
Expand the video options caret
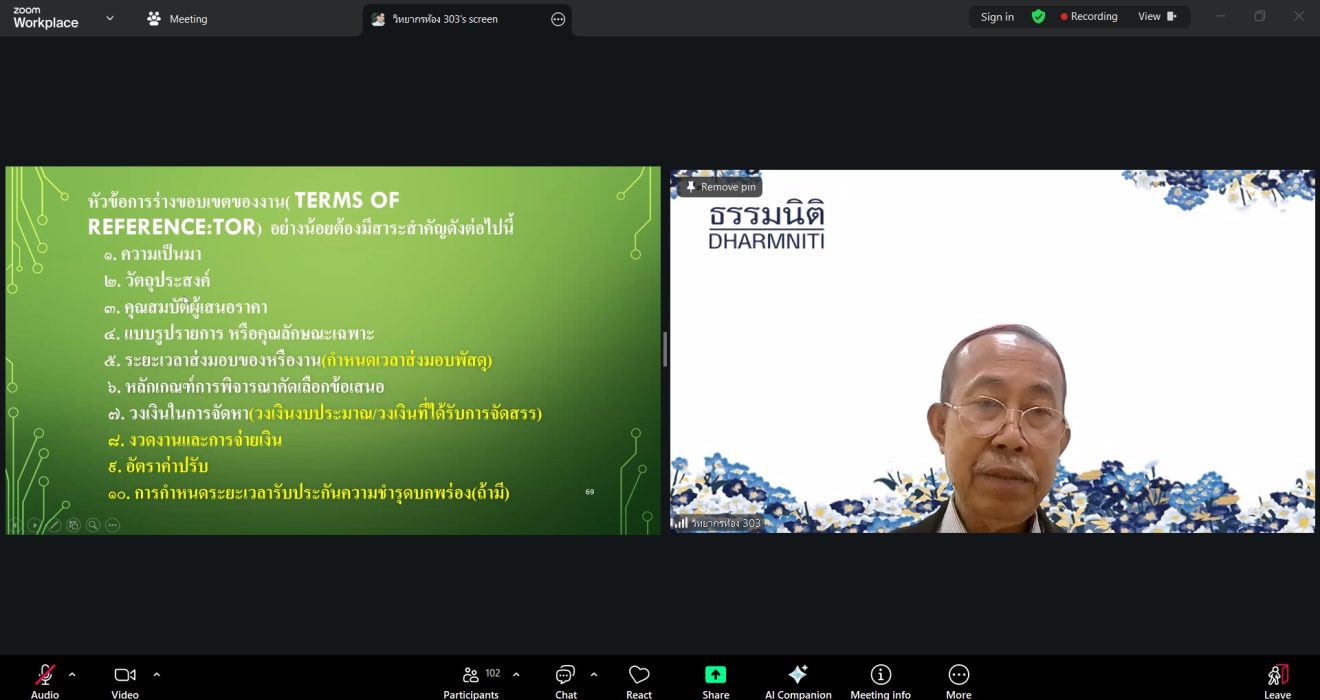tap(156, 675)
